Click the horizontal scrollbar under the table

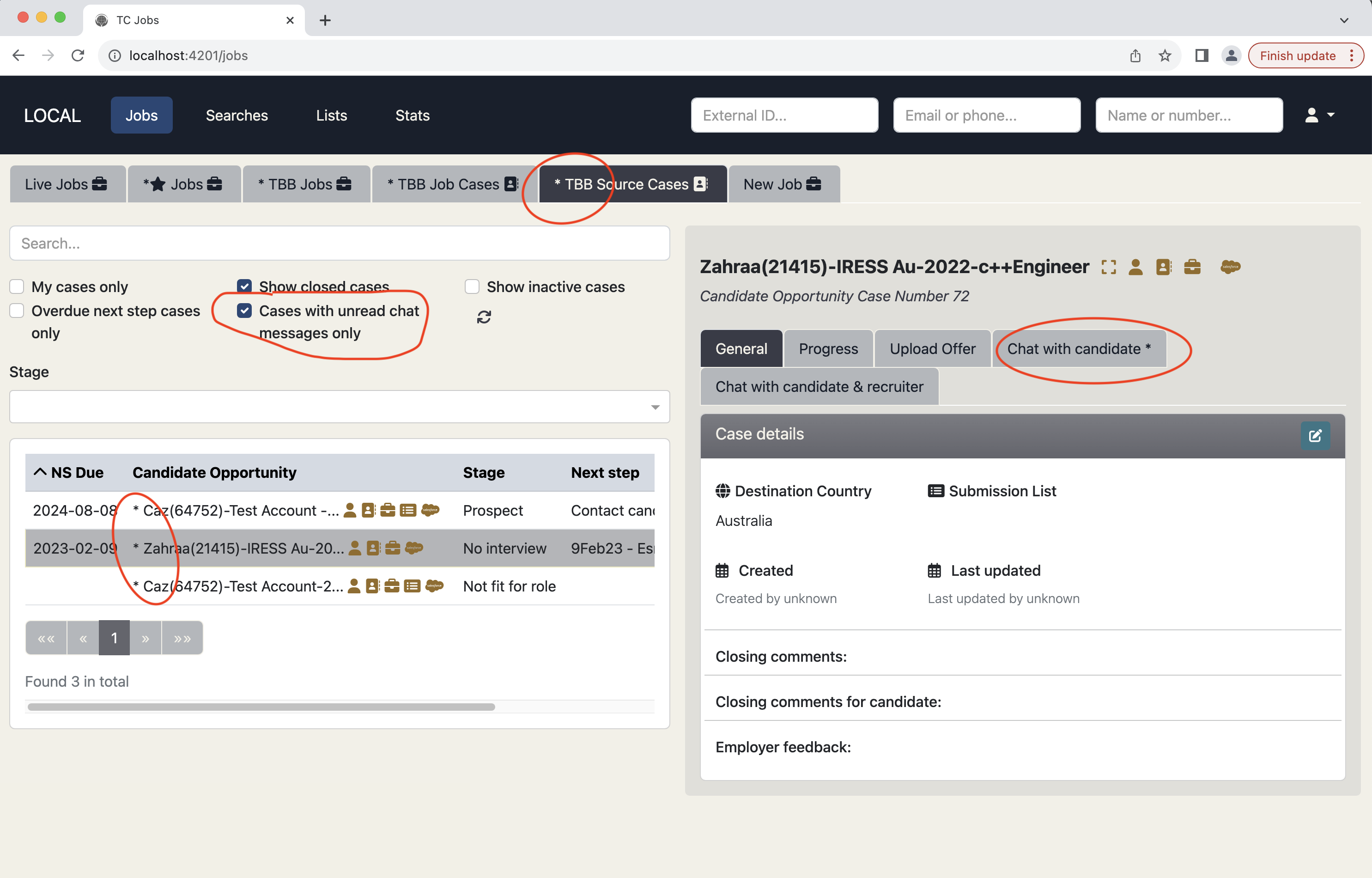(261, 707)
